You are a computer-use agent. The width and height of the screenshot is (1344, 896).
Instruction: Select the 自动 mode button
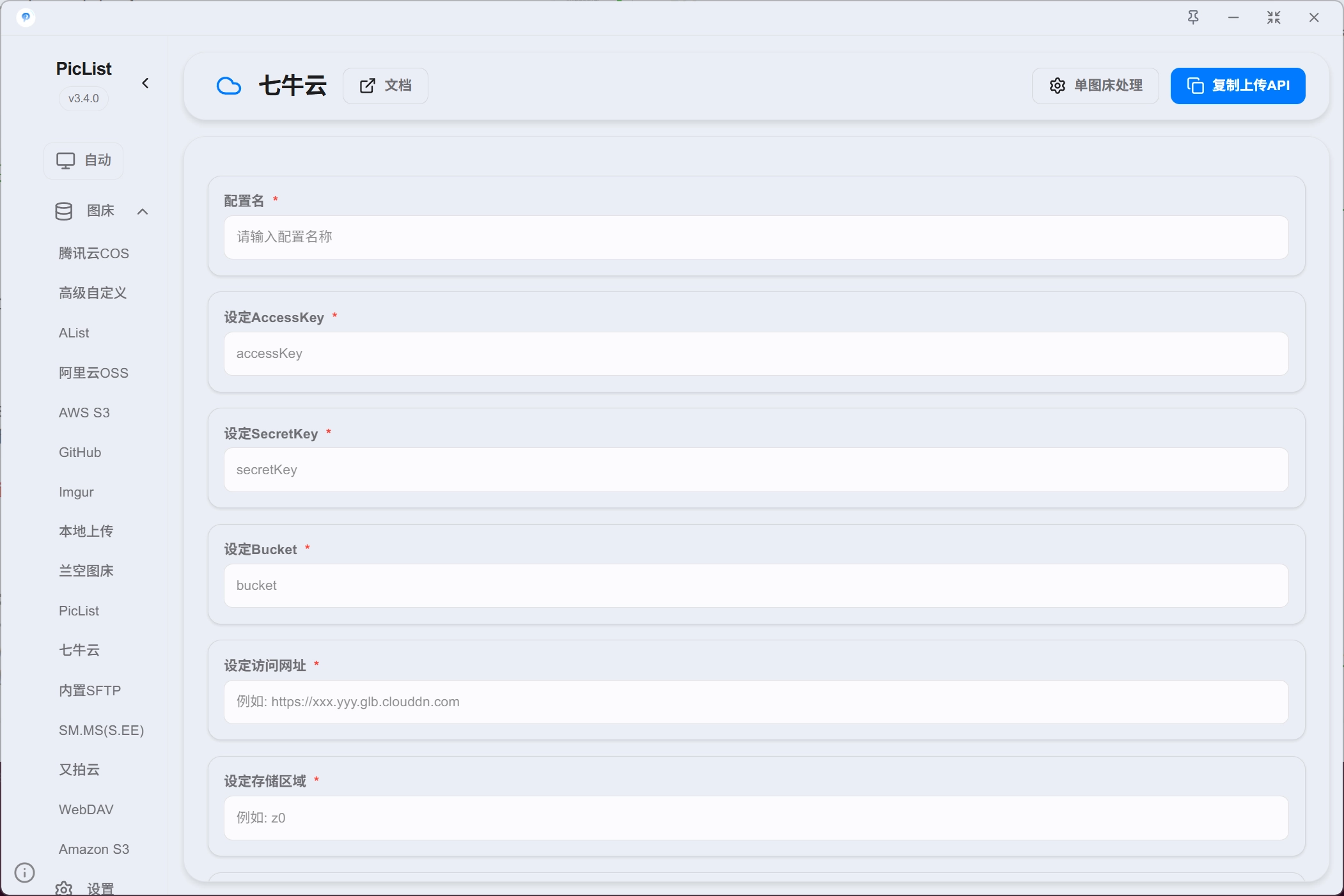point(83,160)
